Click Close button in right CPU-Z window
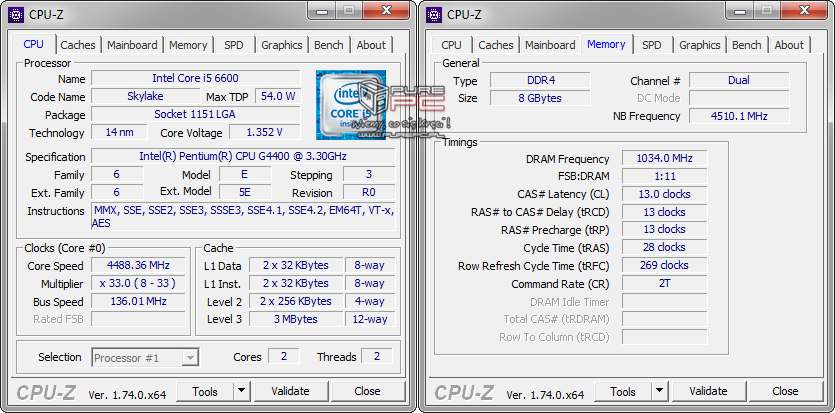 pyautogui.click(x=785, y=392)
